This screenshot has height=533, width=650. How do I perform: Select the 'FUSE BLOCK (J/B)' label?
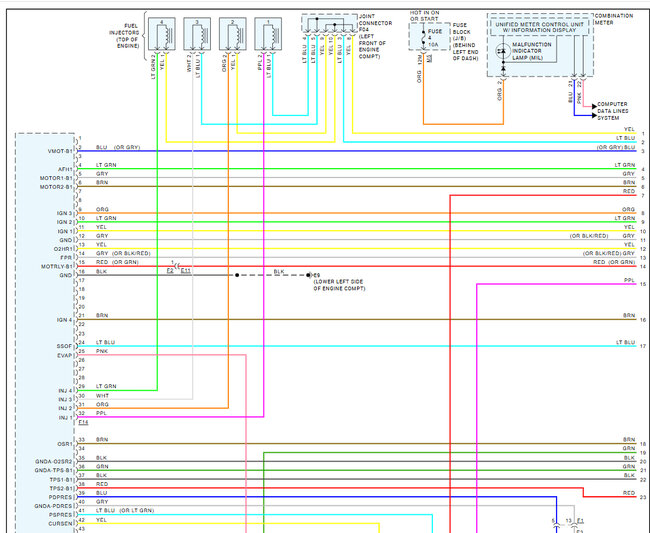coord(461,32)
